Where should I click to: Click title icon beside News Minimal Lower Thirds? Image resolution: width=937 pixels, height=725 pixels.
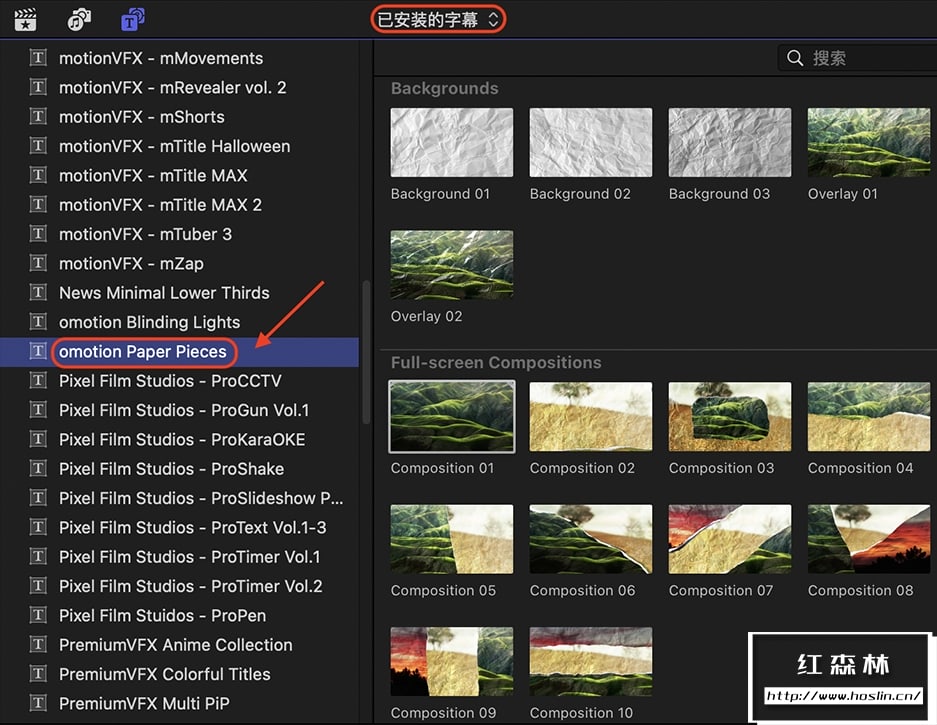point(38,292)
